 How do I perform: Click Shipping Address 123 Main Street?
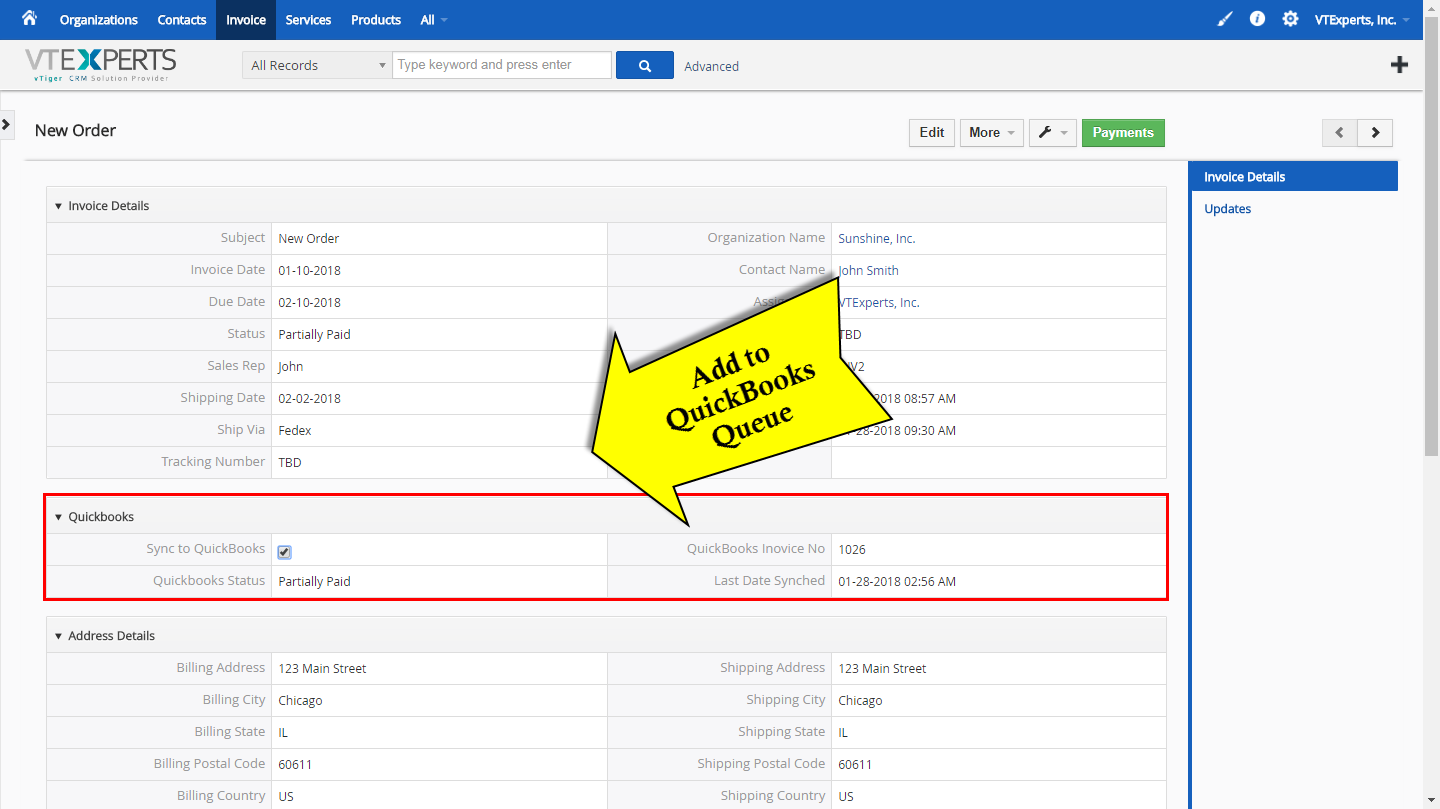click(x=883, y=668)
